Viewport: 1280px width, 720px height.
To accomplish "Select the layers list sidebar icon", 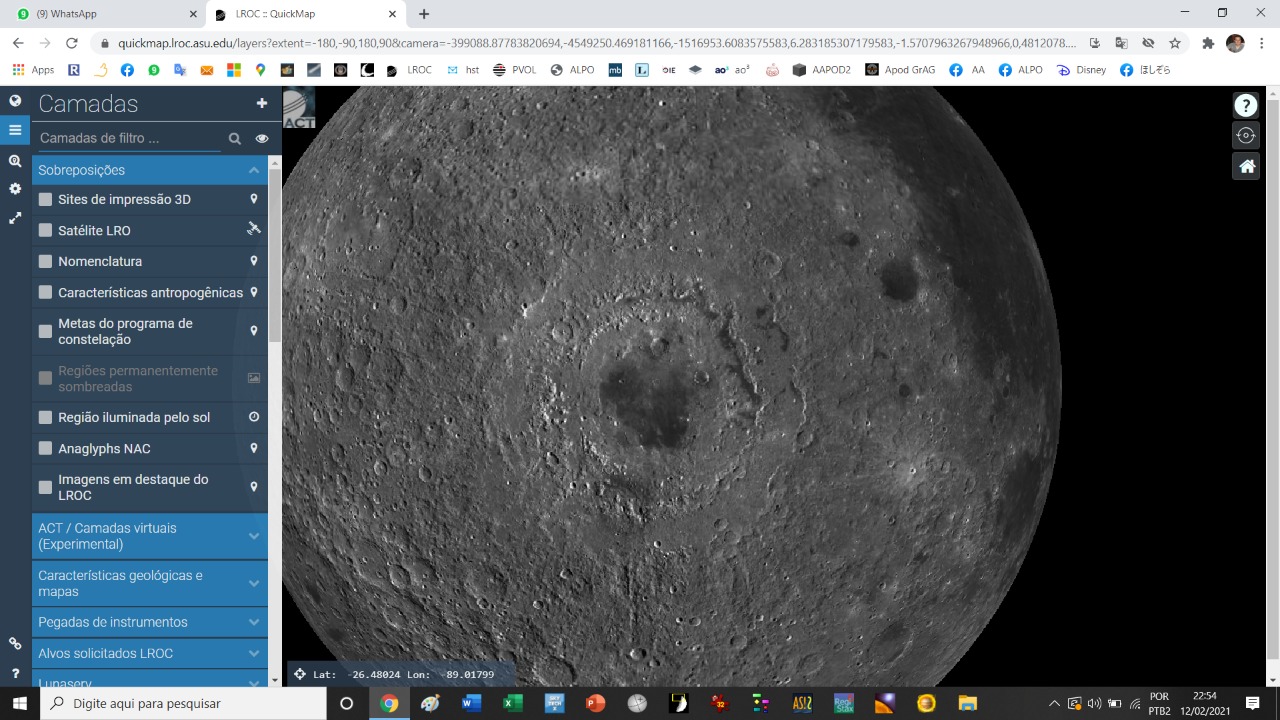I will pyautogui.click(x=15, y=130).
